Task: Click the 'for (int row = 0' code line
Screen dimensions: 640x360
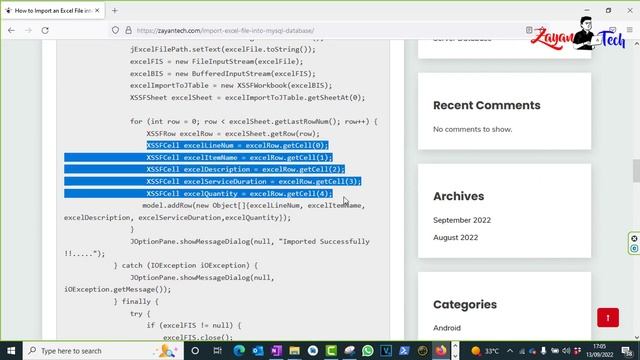Action: pos(254,121)
